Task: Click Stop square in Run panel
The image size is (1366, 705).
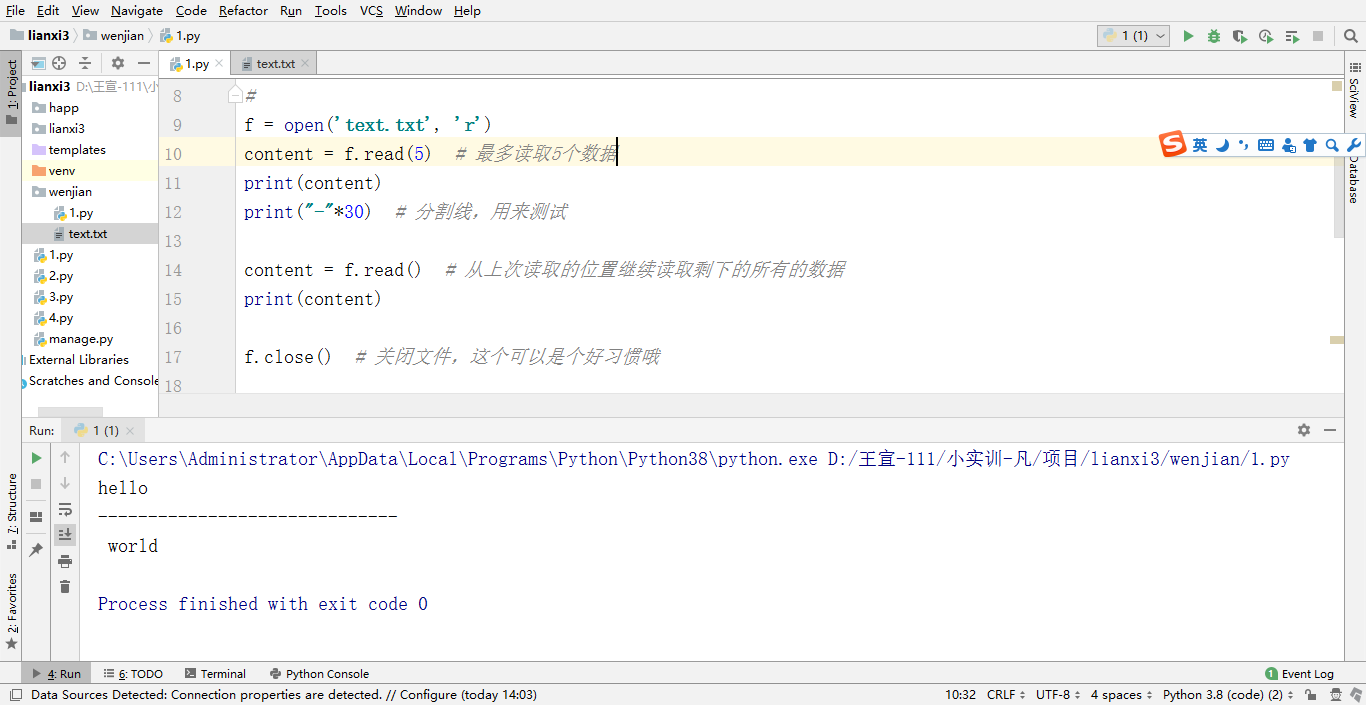Action: coord(36,484)
